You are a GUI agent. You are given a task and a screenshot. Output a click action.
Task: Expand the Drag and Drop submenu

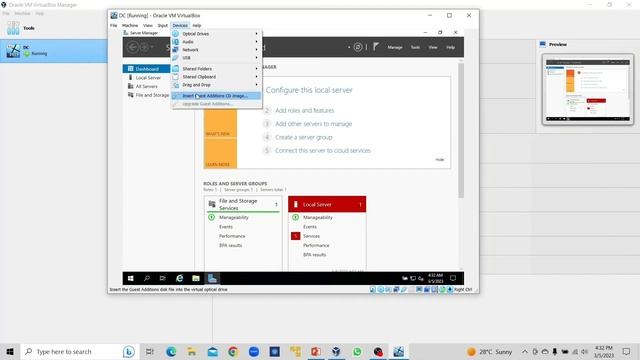click(x=216, y=85)
